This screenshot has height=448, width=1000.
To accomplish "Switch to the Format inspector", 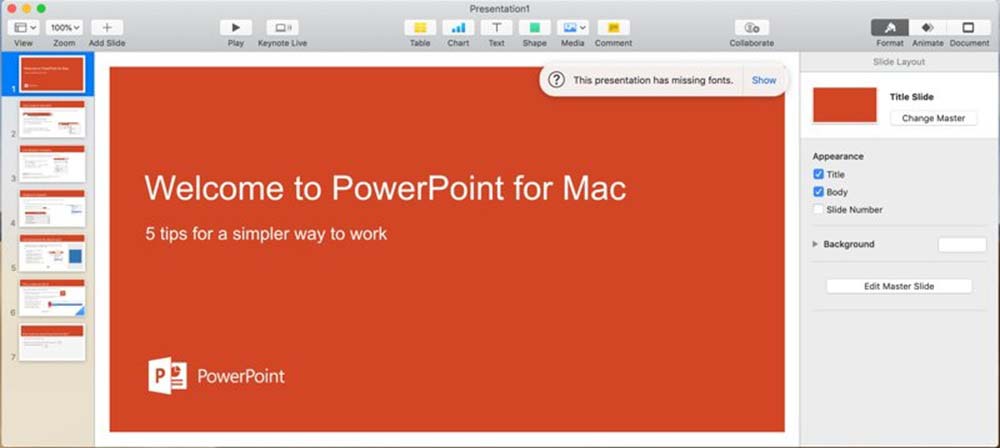I will coord(890,27).
